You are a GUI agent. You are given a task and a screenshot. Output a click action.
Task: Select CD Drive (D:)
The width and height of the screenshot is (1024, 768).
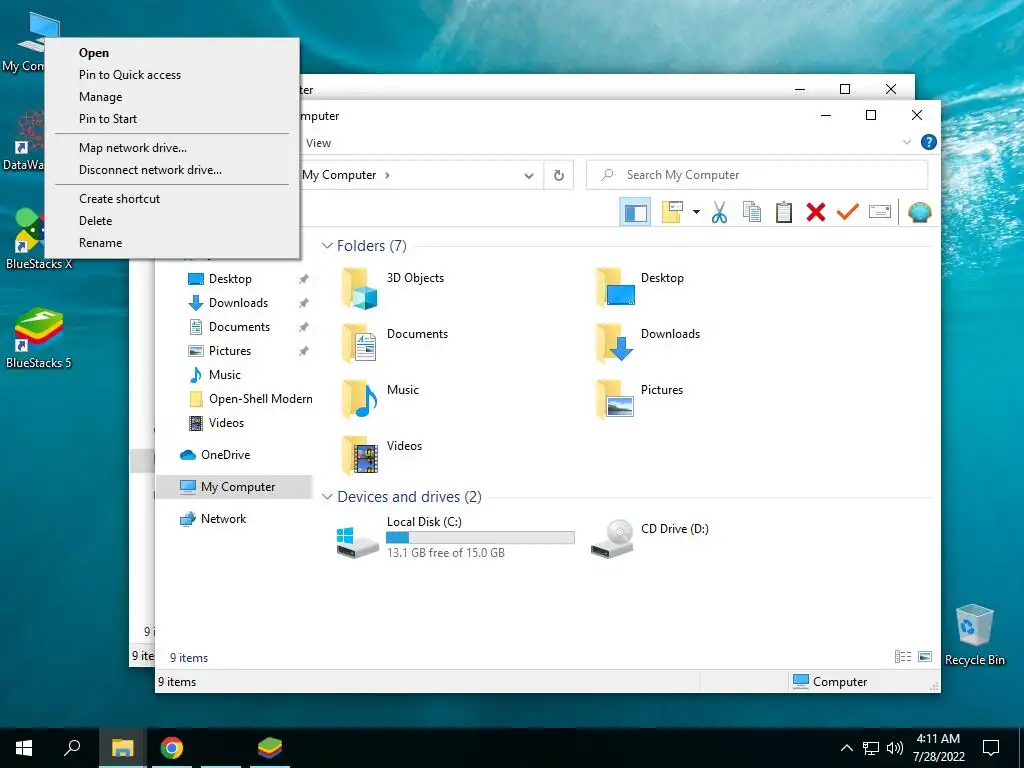[x=650, y=537]
